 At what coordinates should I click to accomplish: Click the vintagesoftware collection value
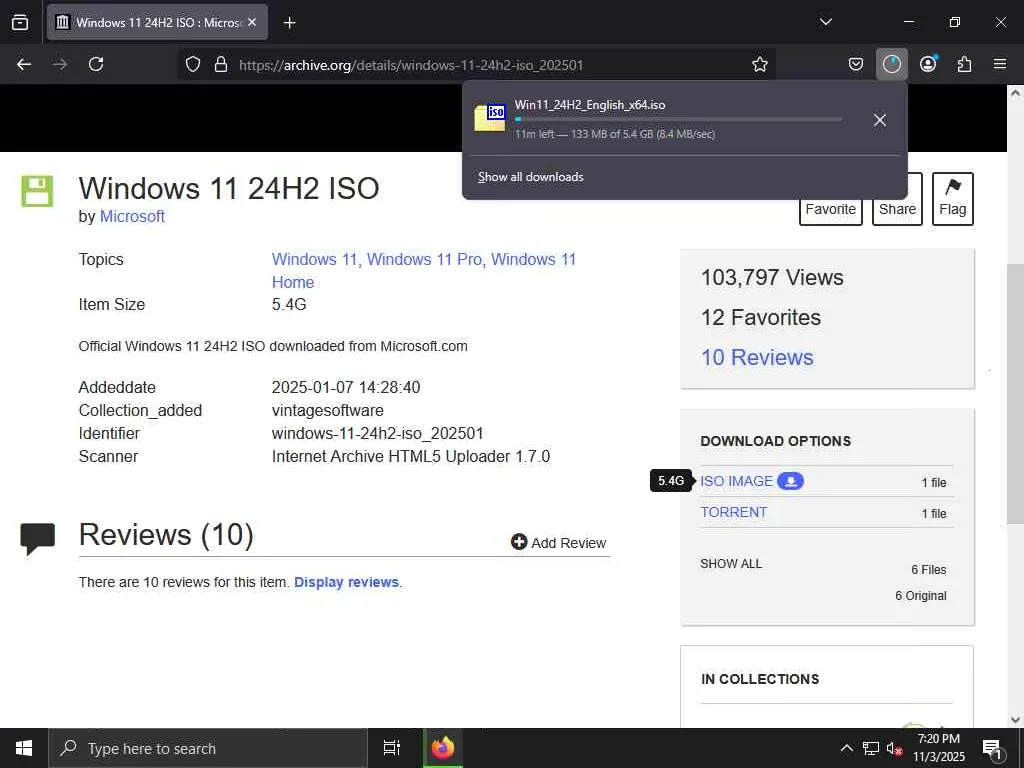[328, 410]
